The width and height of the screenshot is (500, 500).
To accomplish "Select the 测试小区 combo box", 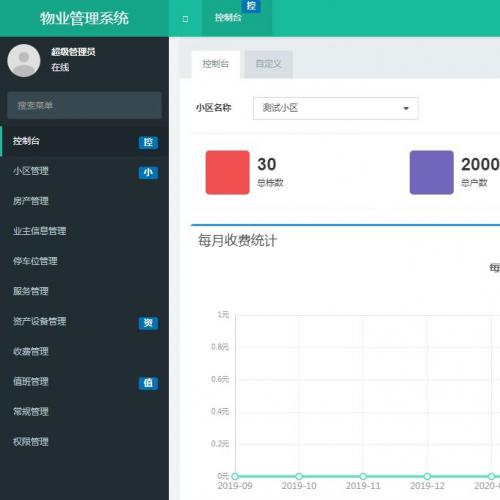I will coord(336,108).
